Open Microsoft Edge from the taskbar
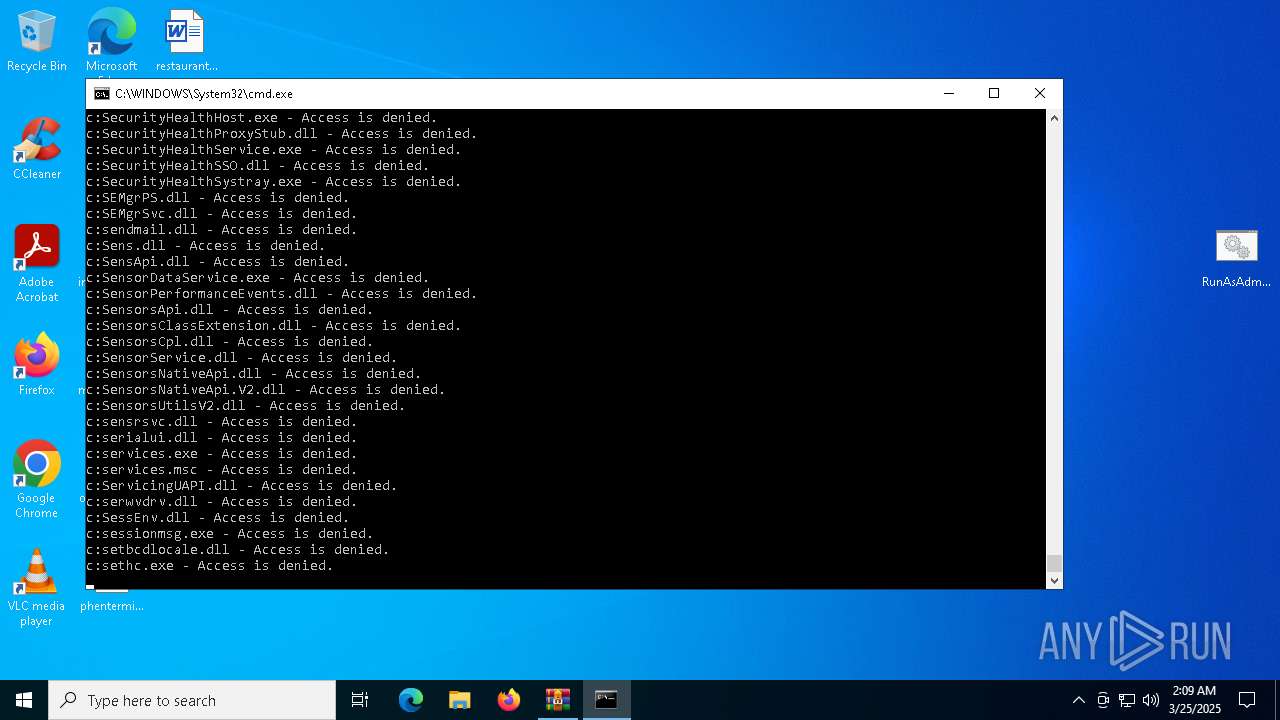 tap(411, 700)
